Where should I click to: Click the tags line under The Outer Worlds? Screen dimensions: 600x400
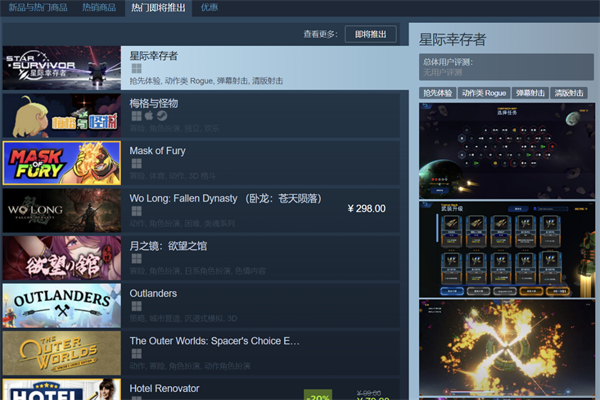pyautogui.click(x=190, y=366)
